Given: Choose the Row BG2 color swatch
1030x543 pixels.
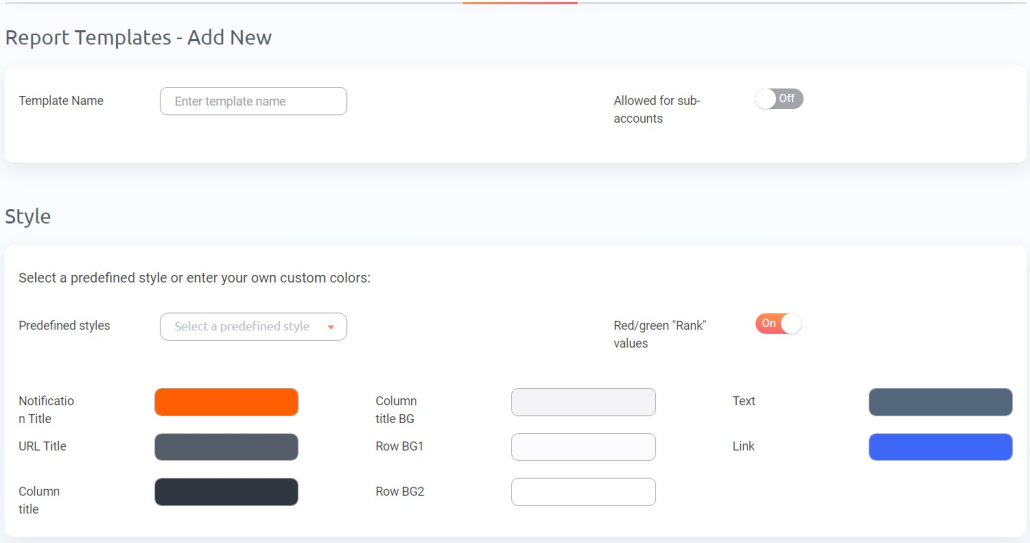Looking at the screenshot, I should pos(583,492).
